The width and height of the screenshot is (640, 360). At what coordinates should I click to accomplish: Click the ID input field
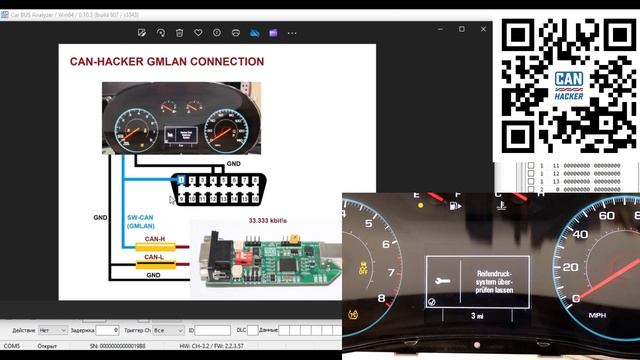(x=213, y=330)
